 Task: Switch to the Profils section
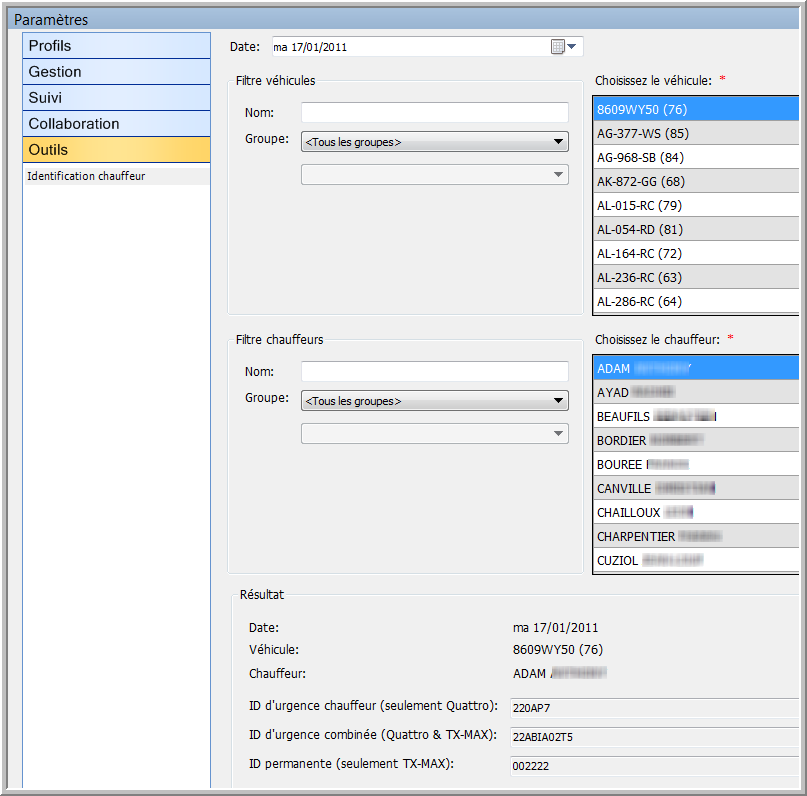click(x=116, y=46)
